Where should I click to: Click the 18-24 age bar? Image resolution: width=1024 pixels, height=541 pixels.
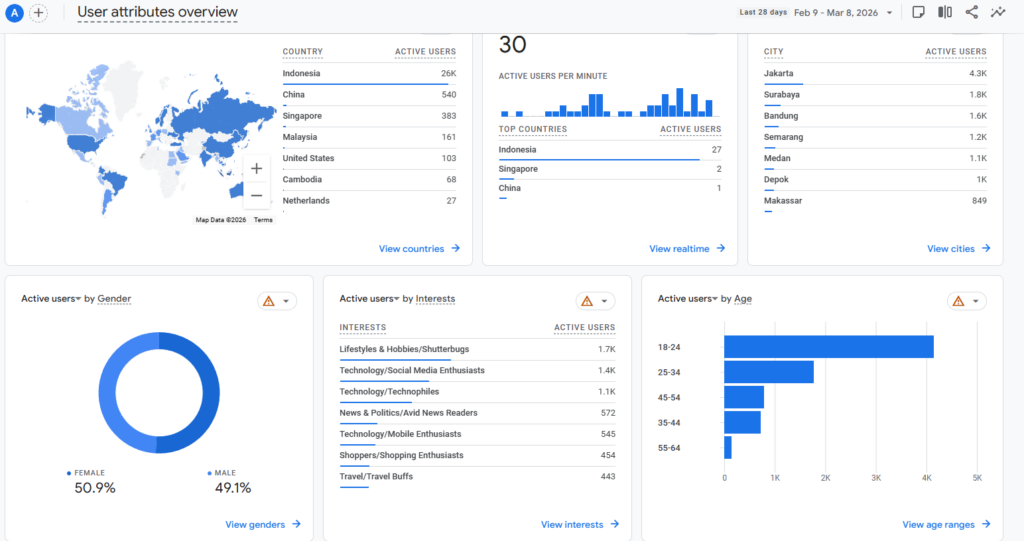828,347
